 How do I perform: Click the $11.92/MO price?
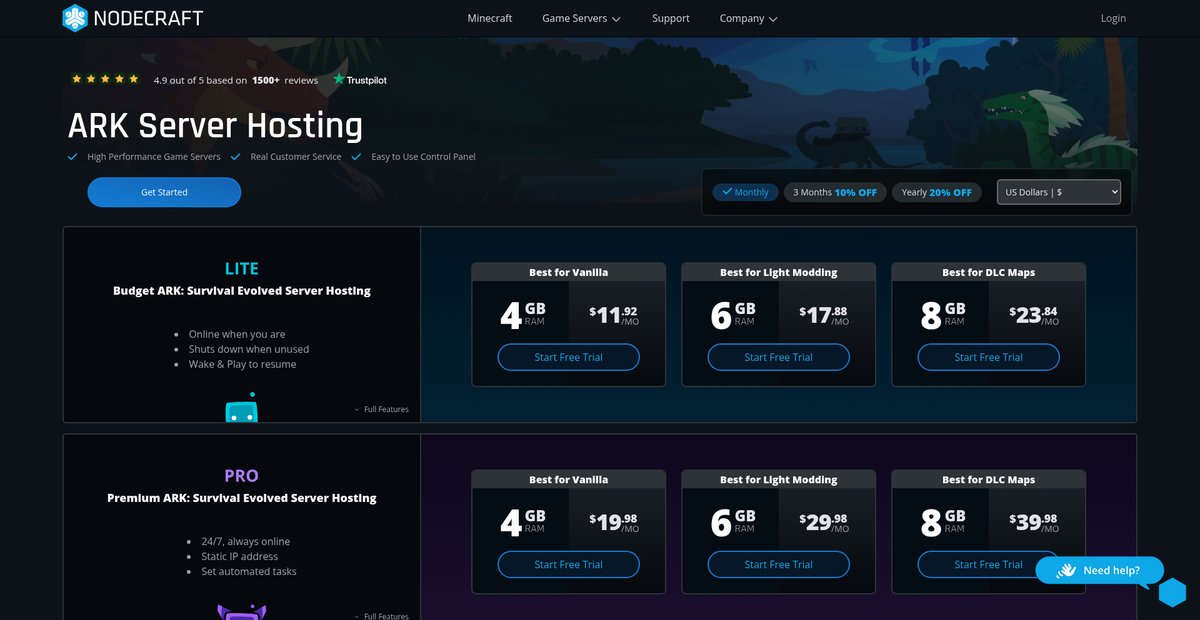point(613,315)
